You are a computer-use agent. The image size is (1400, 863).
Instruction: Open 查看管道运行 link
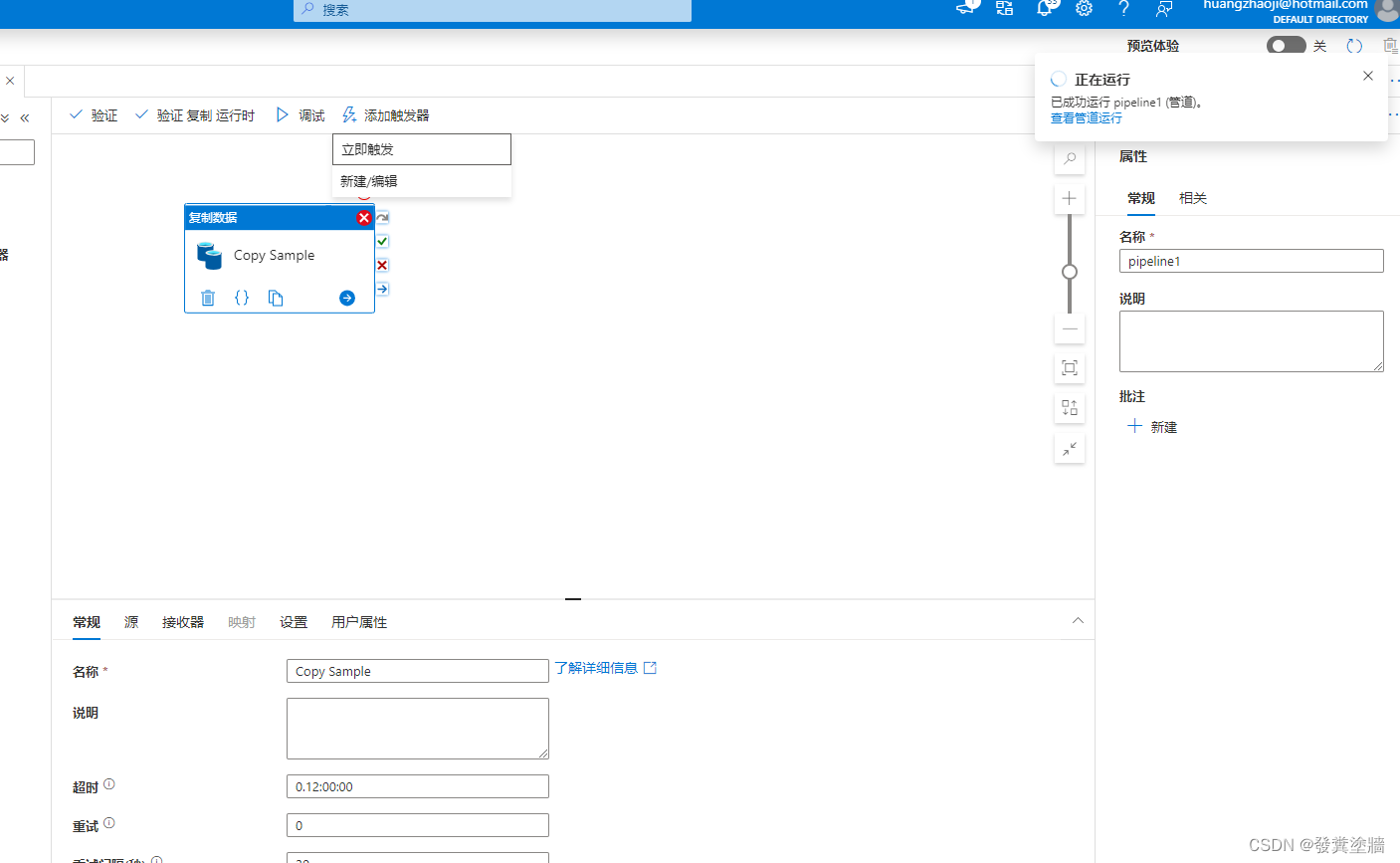(x=1087, y=117)
